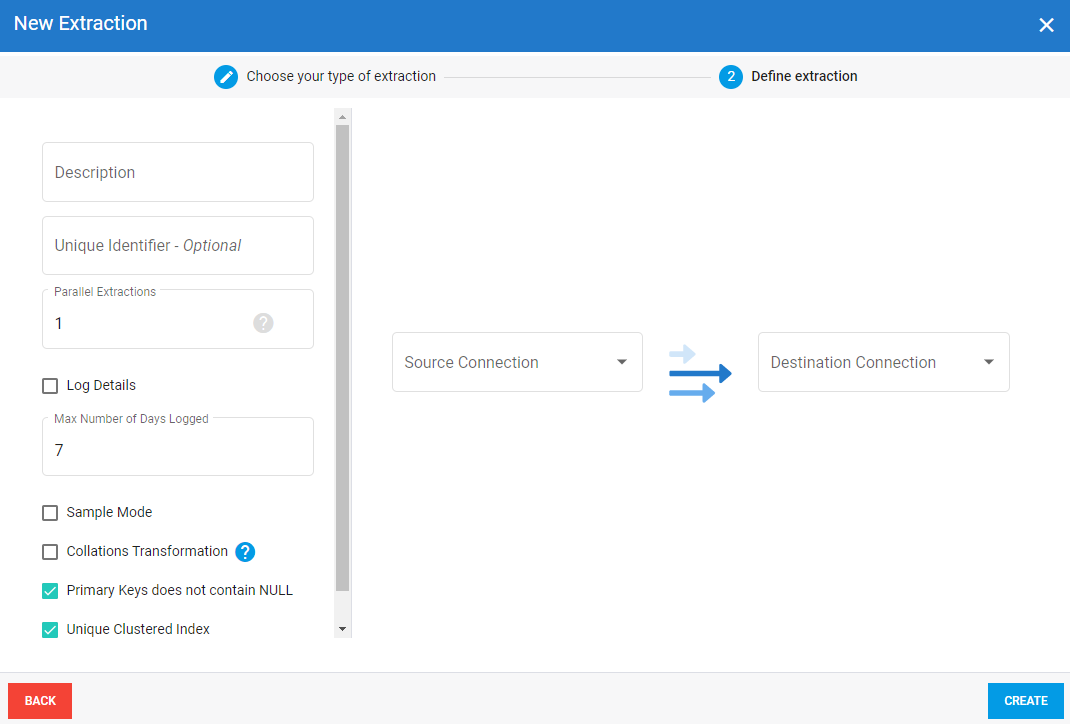Close the New Extraction dialog

pyautogui.click(x=1046, y=25)
